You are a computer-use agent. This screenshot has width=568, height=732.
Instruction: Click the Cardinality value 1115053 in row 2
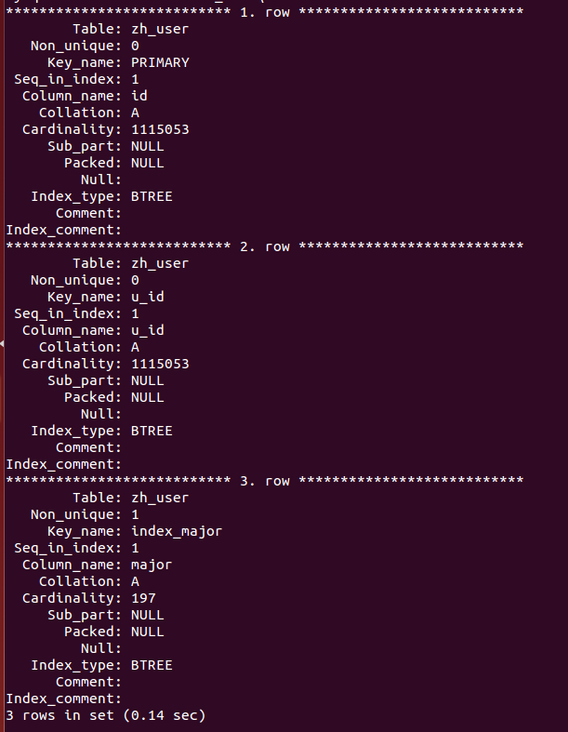160,364
